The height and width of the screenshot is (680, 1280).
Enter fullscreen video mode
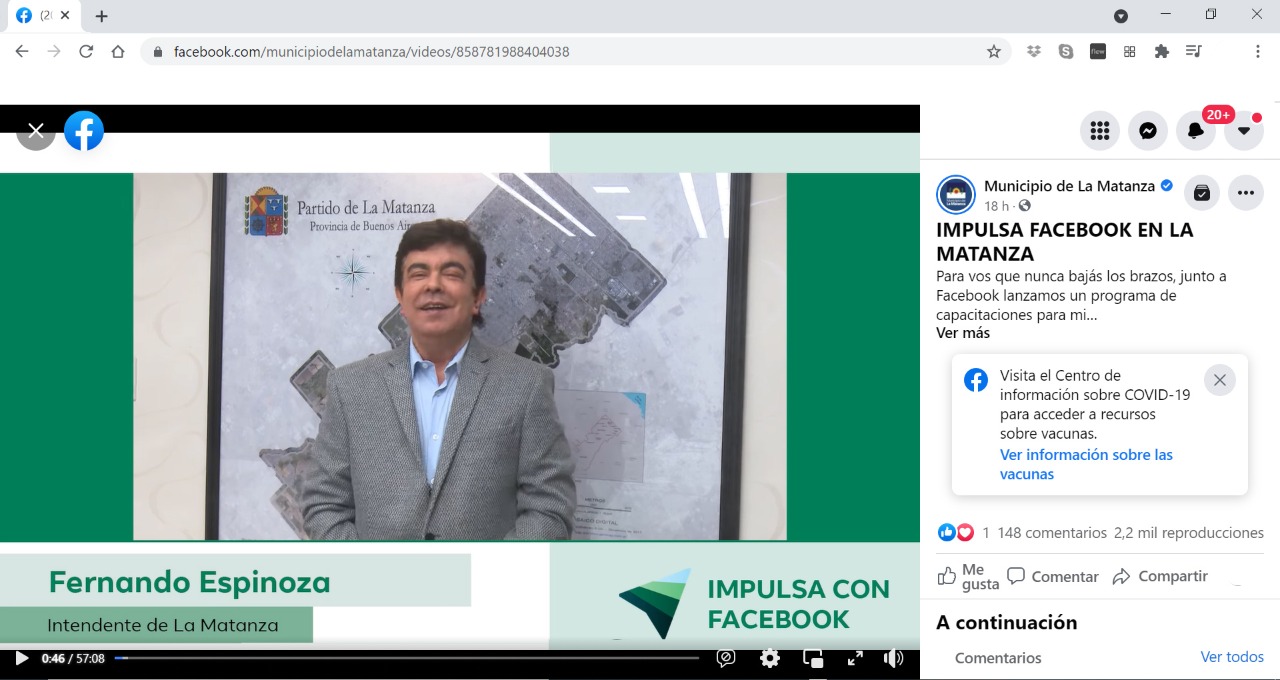[855, 658]
